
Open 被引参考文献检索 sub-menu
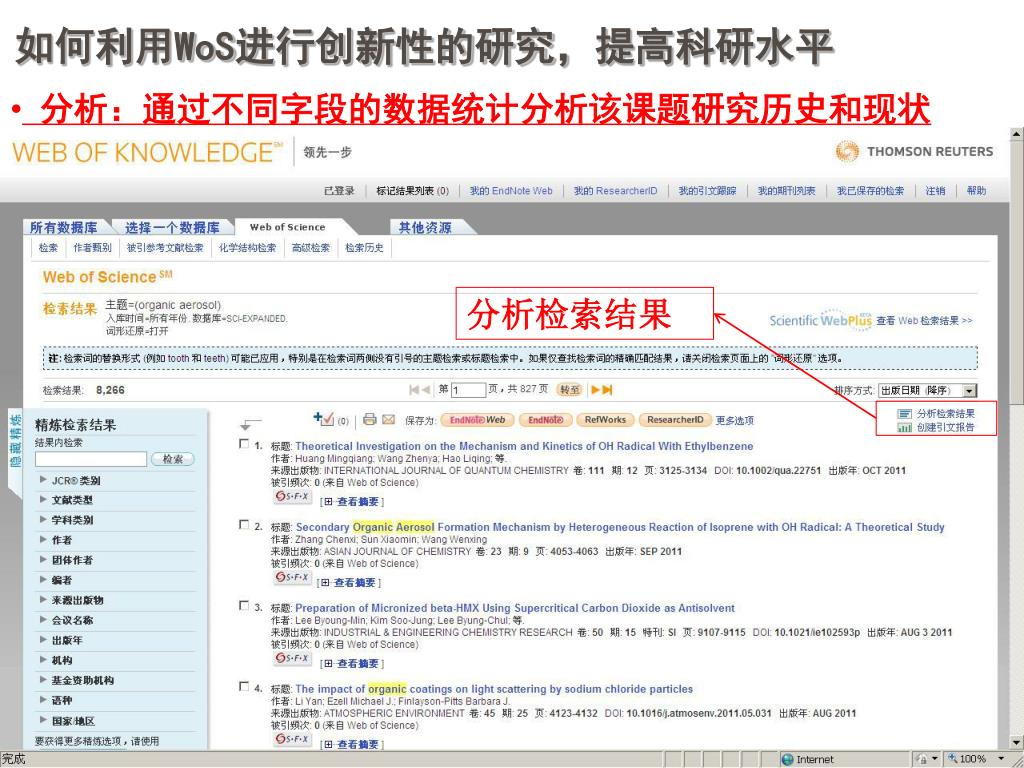165,248
